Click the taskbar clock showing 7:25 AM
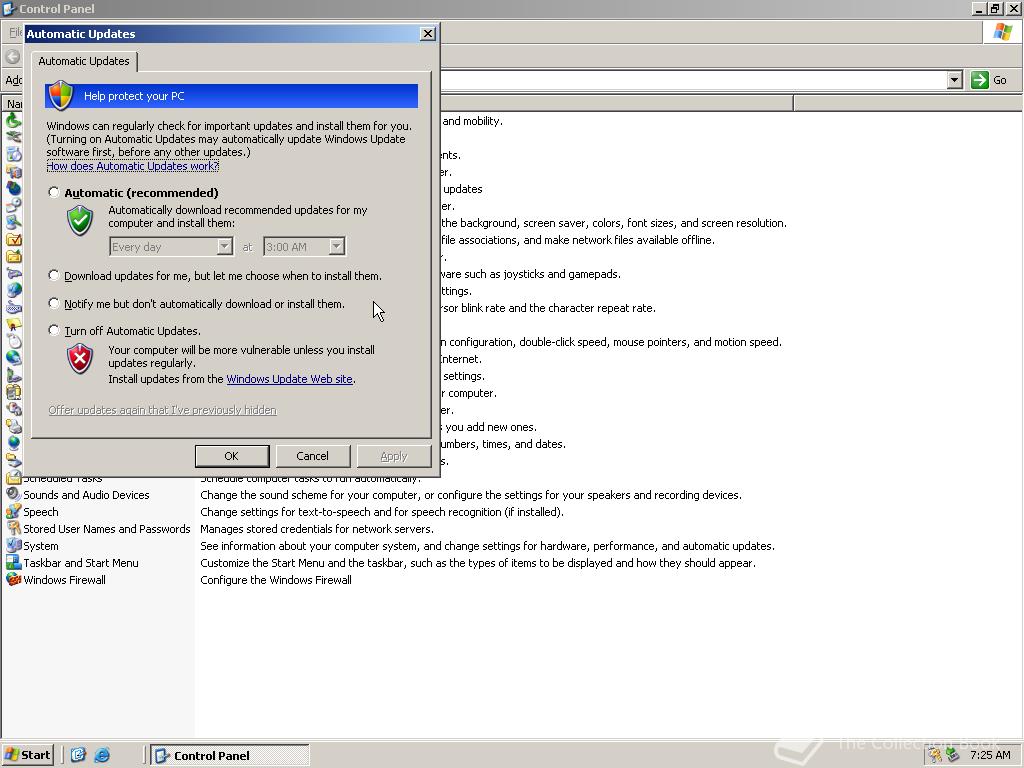The image size is (1024, 768). [x=990, y=755]
